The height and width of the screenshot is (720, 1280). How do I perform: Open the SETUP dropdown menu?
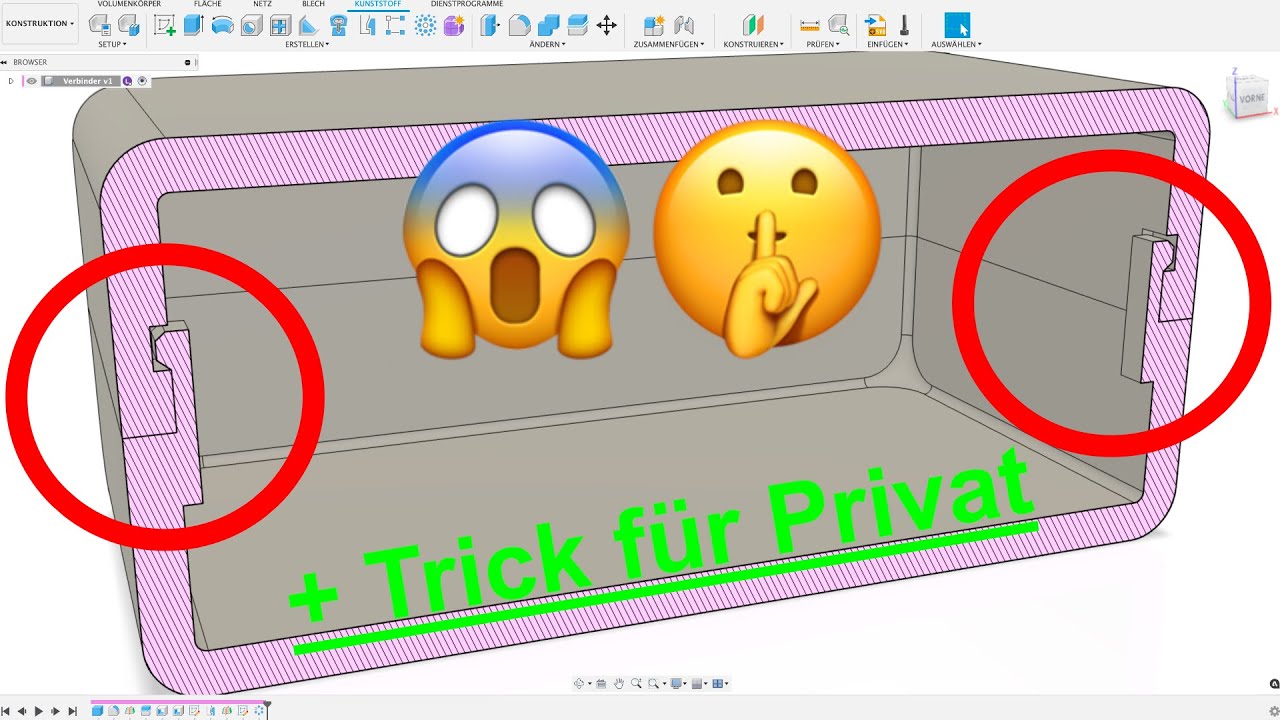tap(112, 44)
